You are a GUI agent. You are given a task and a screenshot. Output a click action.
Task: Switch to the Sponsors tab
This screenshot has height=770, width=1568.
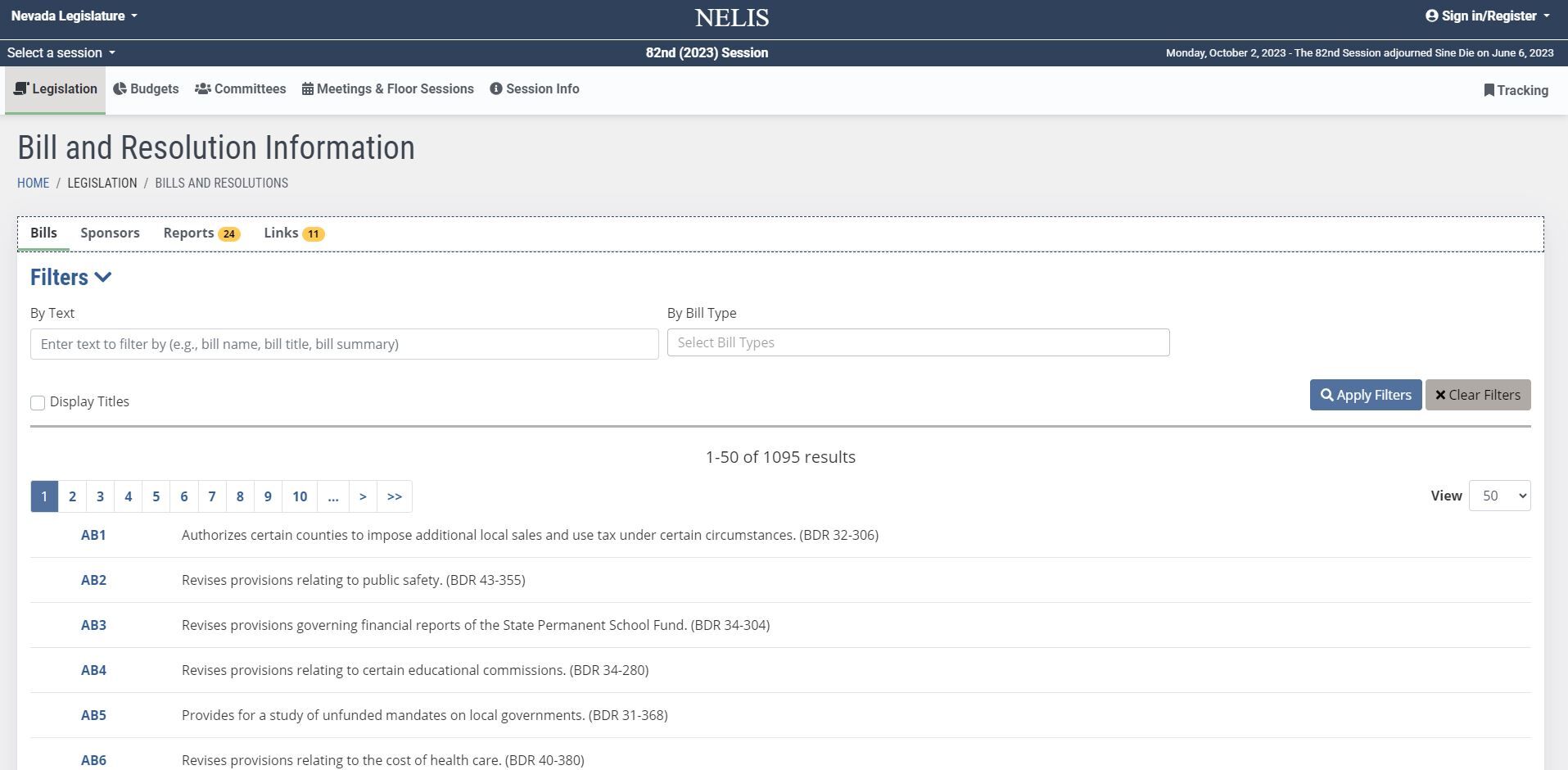(x=110, y=233)
